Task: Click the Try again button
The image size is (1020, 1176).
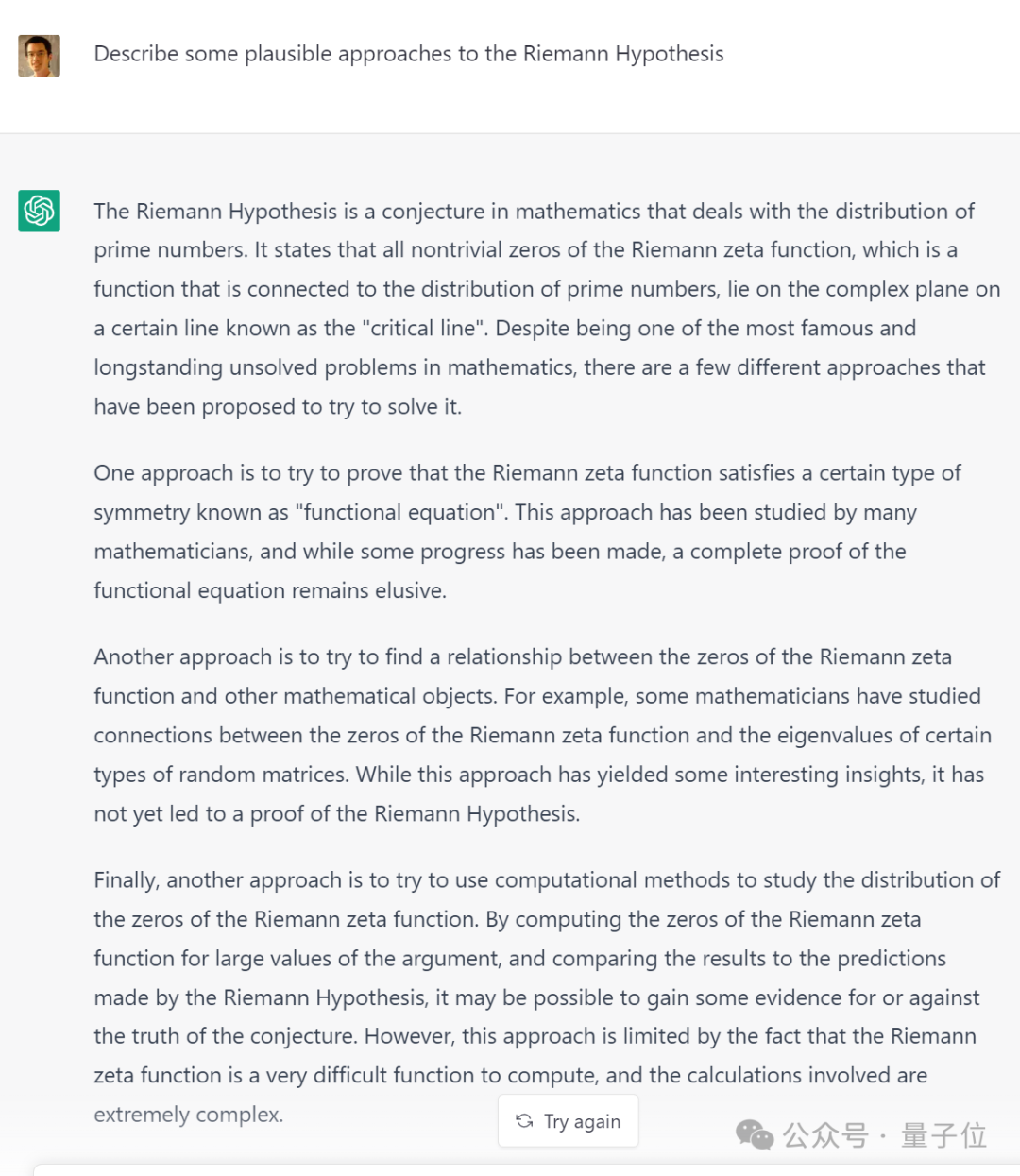Action: (x=569, y=1121)
